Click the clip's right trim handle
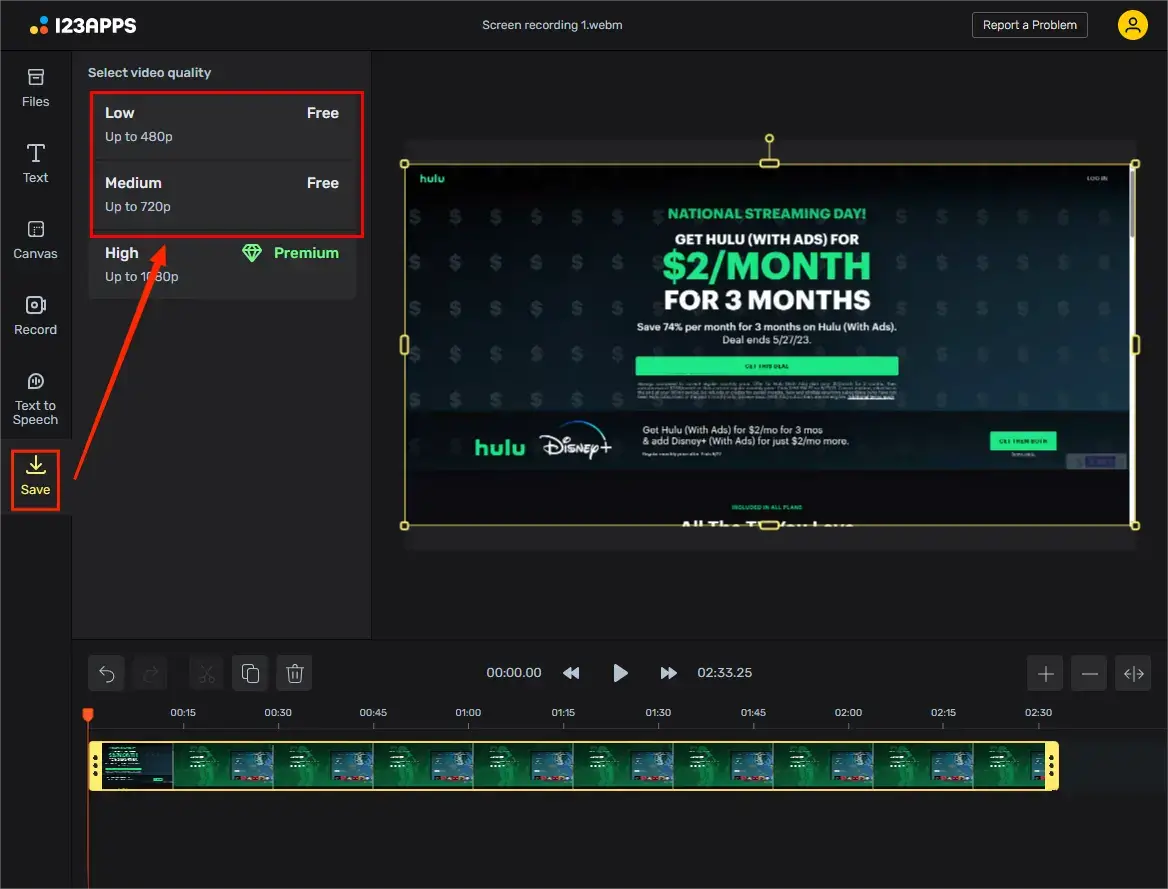 point(1051,765)
